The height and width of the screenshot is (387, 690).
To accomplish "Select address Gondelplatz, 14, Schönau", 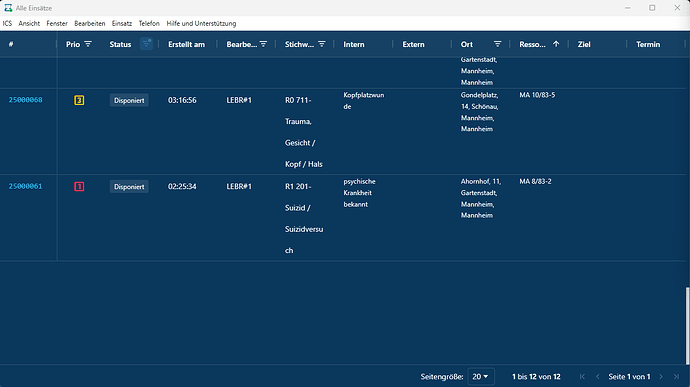I will click(479, 112).
